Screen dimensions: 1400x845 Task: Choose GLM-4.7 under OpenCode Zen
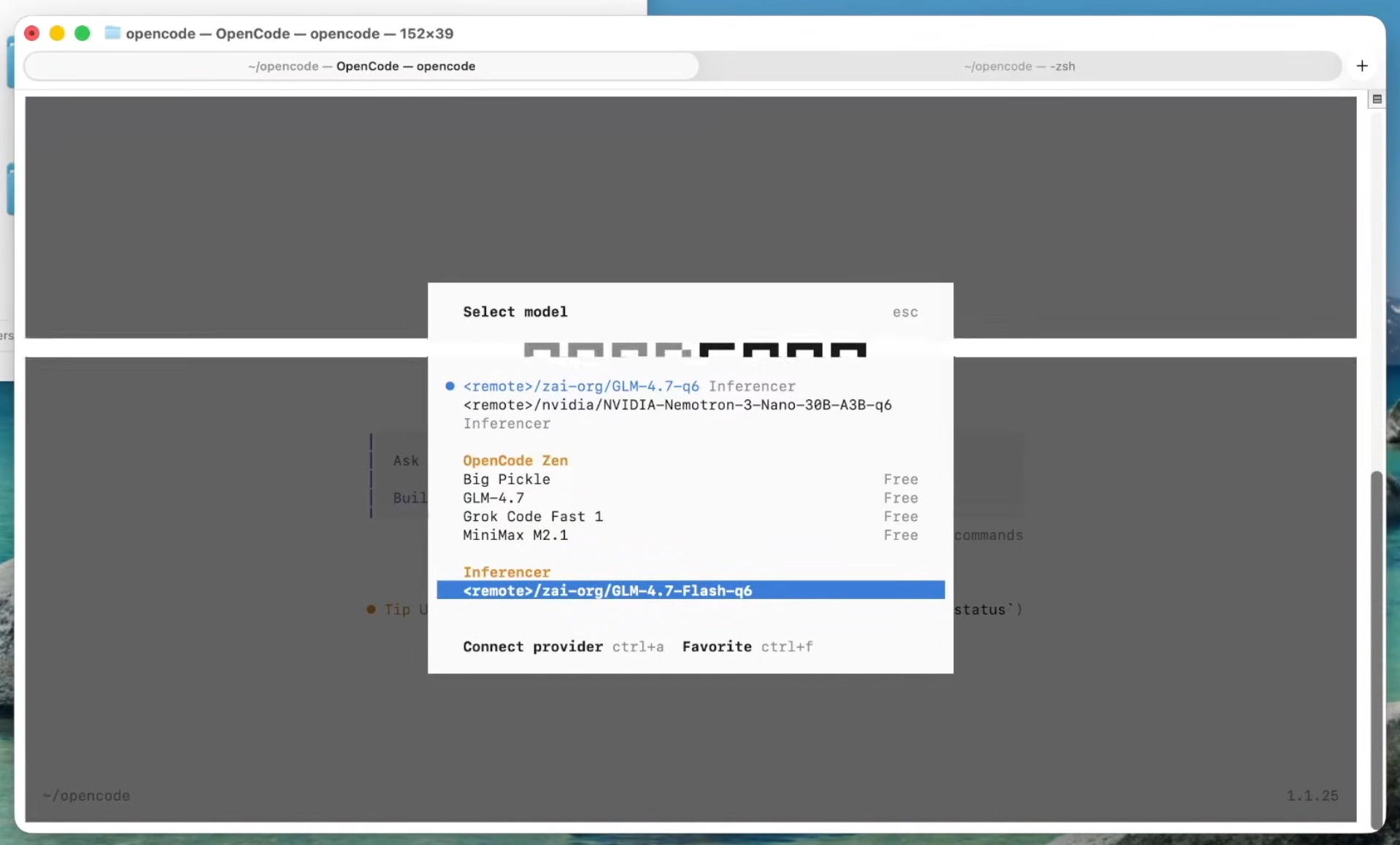click(691, 498)
